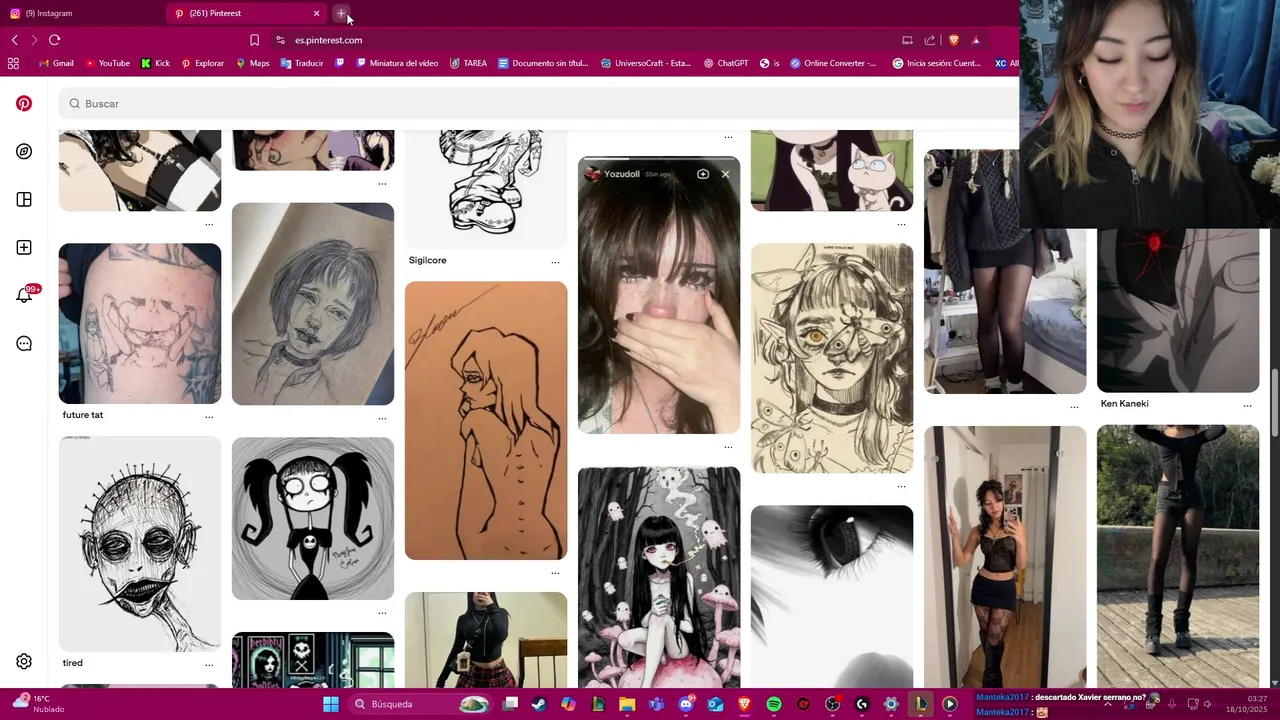Open the Explore compass icon in sidebar
The height and width of the screenshot is (720, 1280).
24,151
